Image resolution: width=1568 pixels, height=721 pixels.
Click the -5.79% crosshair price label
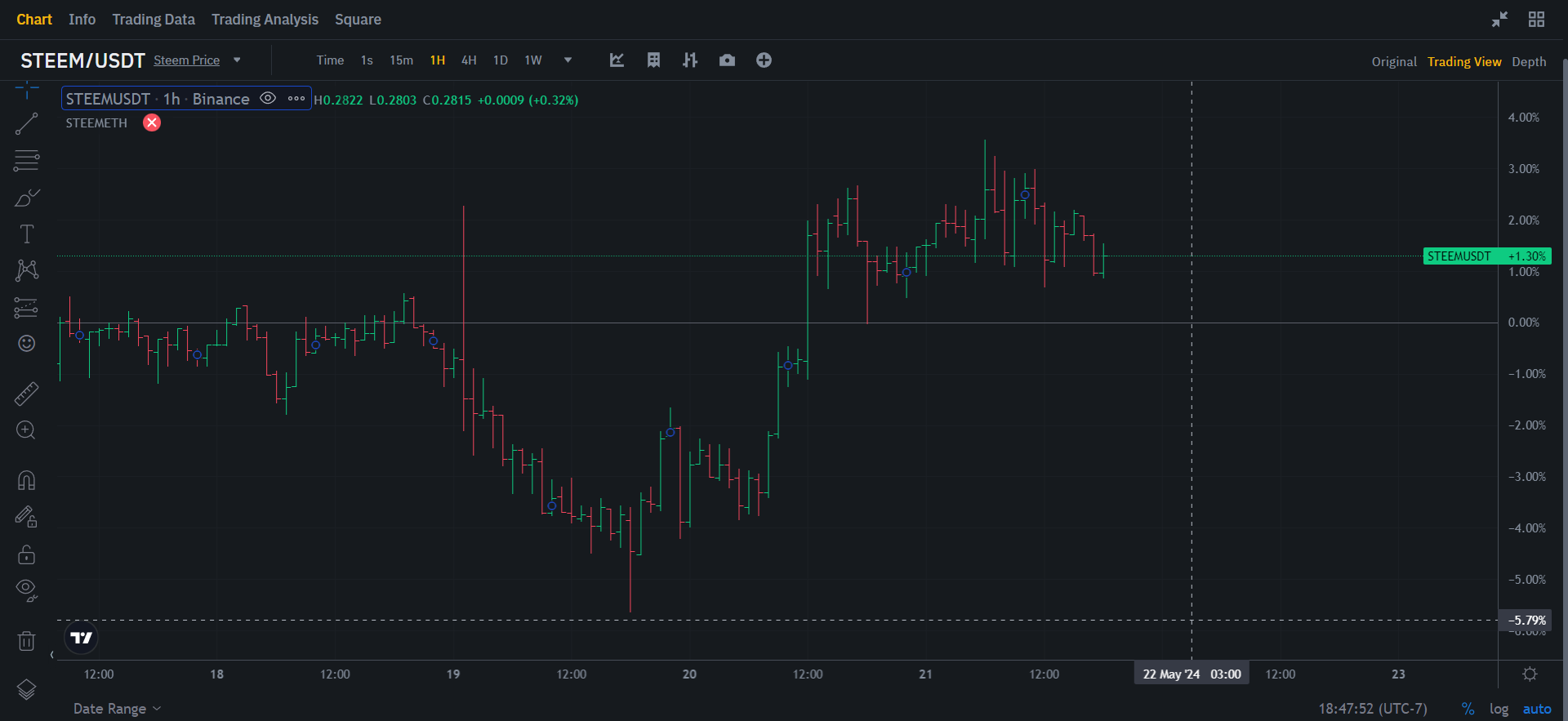point(1525,621)
